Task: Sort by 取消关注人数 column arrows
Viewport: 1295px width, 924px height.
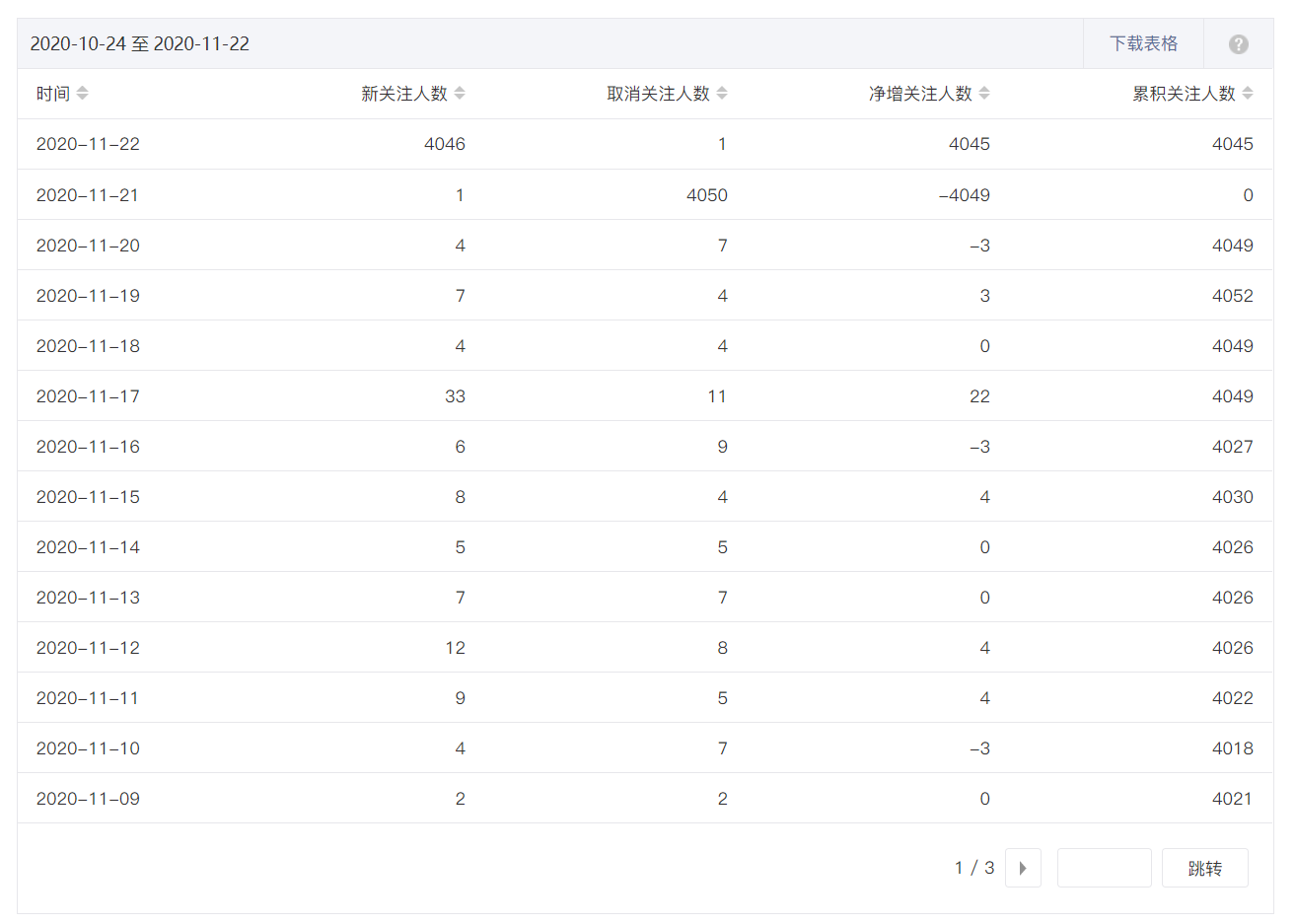Action: pyautogui.click(x=722, y=93)
